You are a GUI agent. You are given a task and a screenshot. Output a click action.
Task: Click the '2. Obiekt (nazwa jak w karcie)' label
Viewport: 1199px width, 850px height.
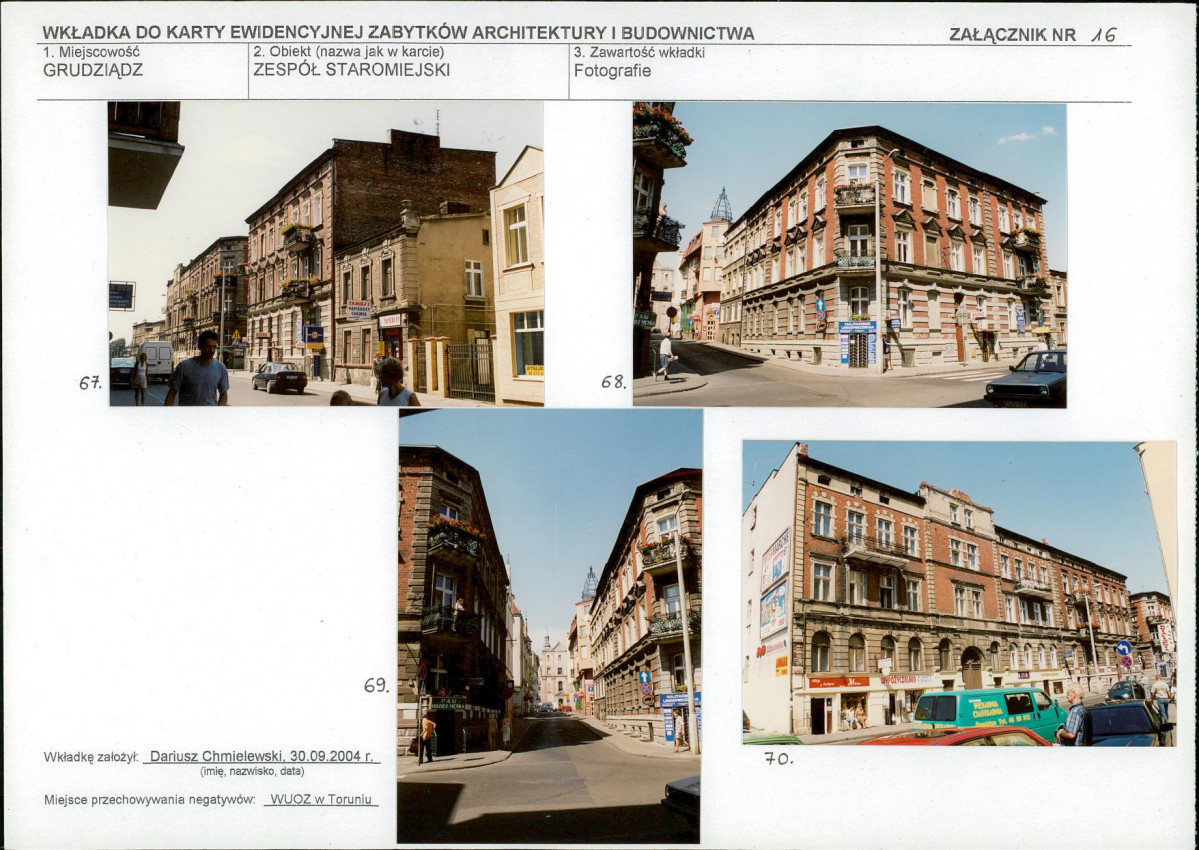point(348,52)
